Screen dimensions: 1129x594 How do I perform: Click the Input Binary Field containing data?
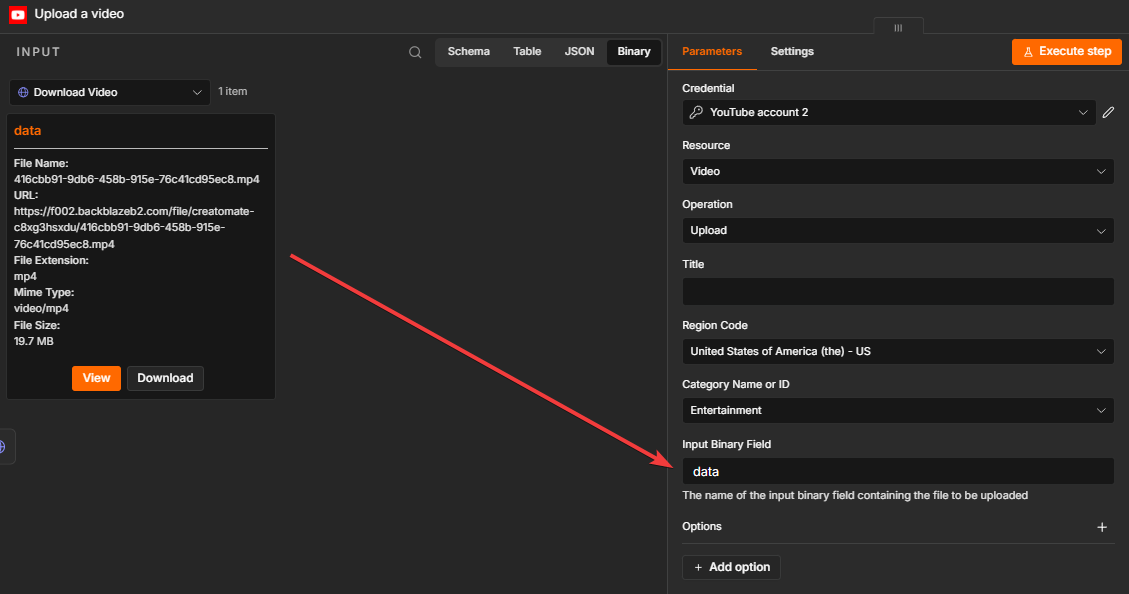pos(898,472)
